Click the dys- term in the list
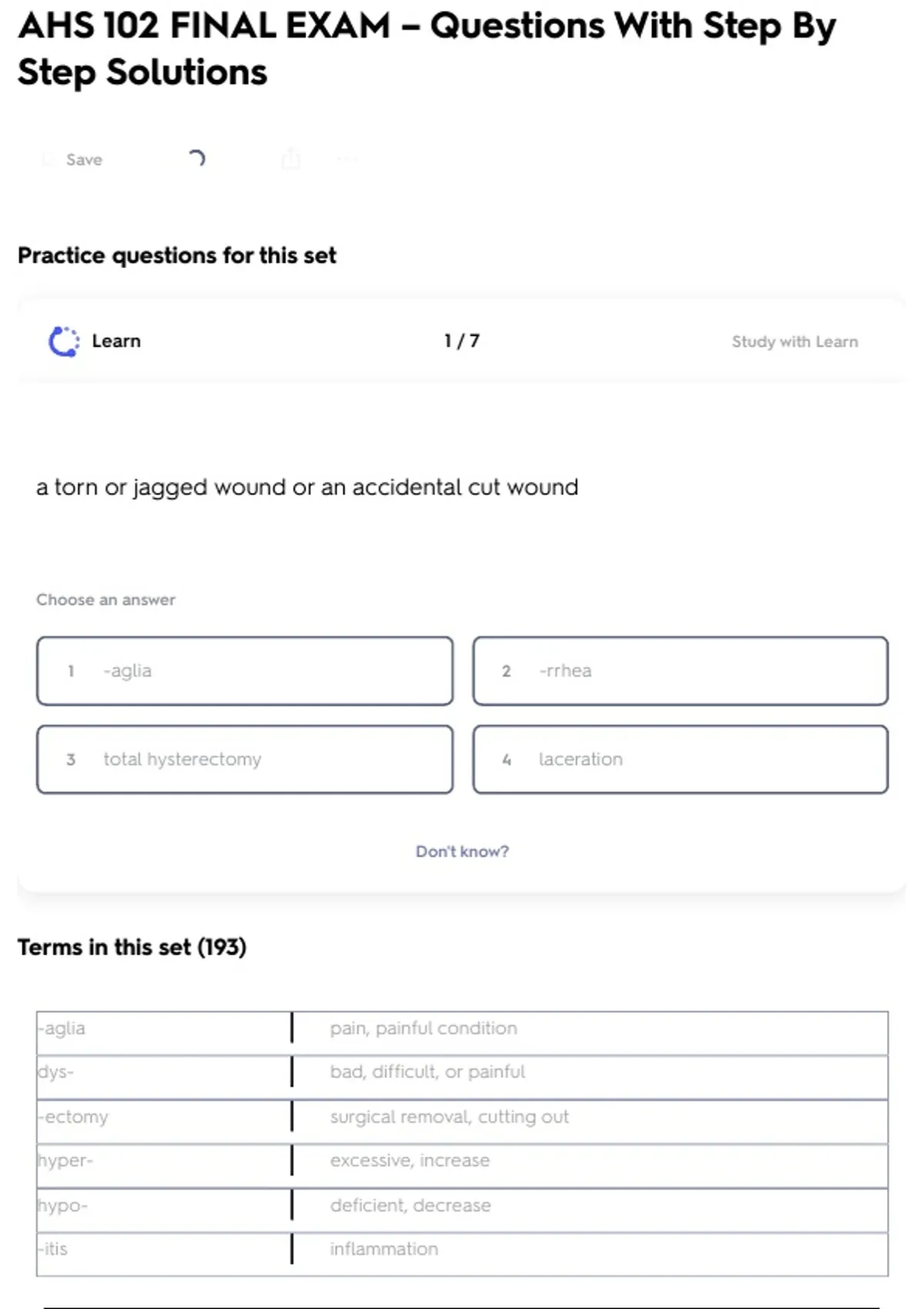Screen dimensions: 924x1309 click(55, 1073)
